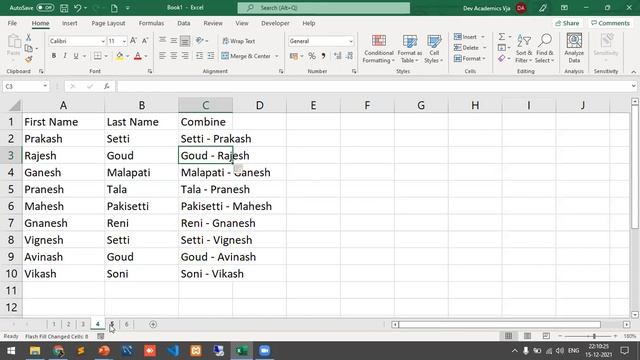Toggle Align Left for cell text
Image resolution: width=640 pixels, height=360 pixels.
(162, 56)
